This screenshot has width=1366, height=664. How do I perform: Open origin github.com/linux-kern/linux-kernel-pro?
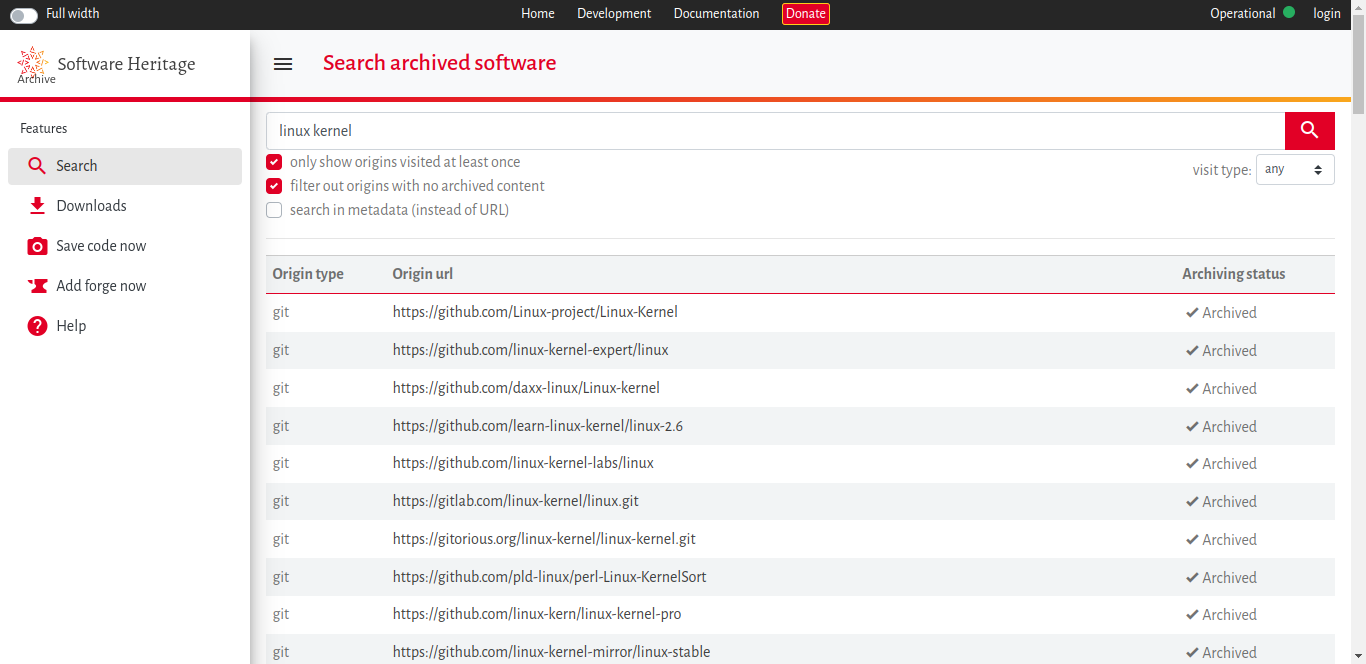tap(537, 614)
